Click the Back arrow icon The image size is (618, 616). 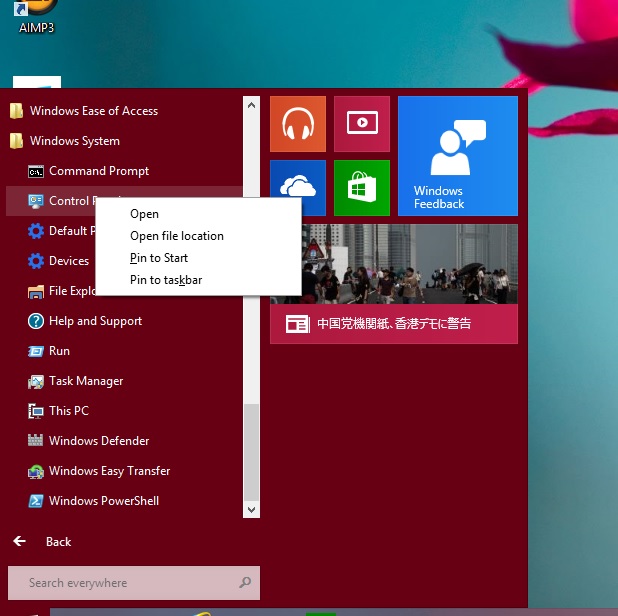point(19,541)
